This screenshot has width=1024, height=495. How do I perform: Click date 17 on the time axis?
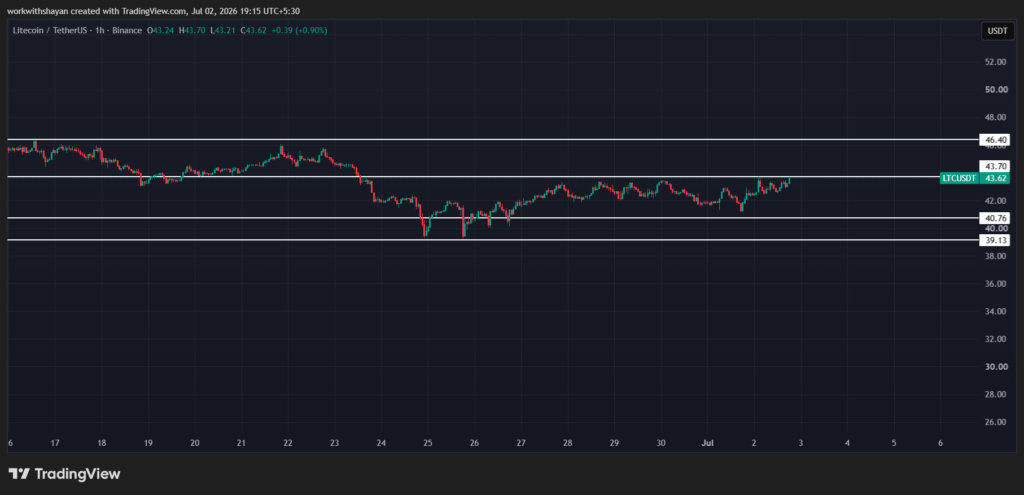(56, 443)
